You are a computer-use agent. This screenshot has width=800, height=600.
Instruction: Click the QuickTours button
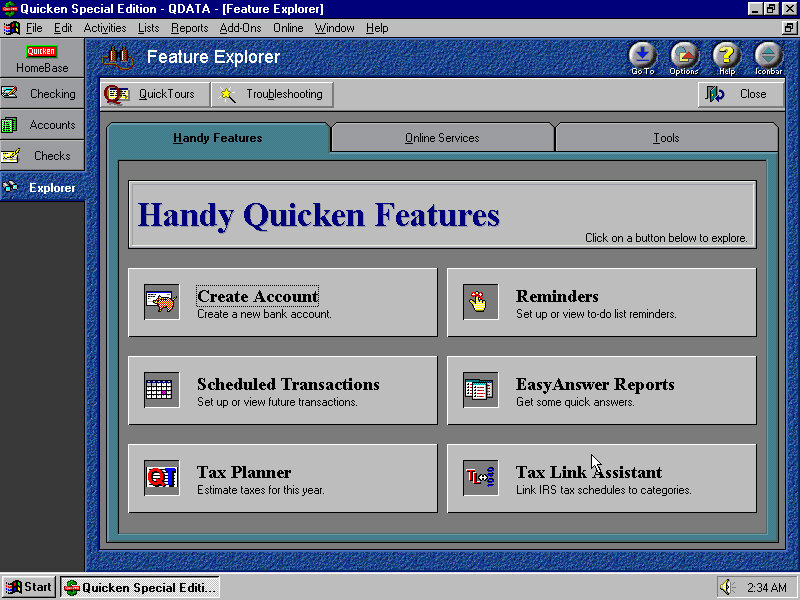155,94
